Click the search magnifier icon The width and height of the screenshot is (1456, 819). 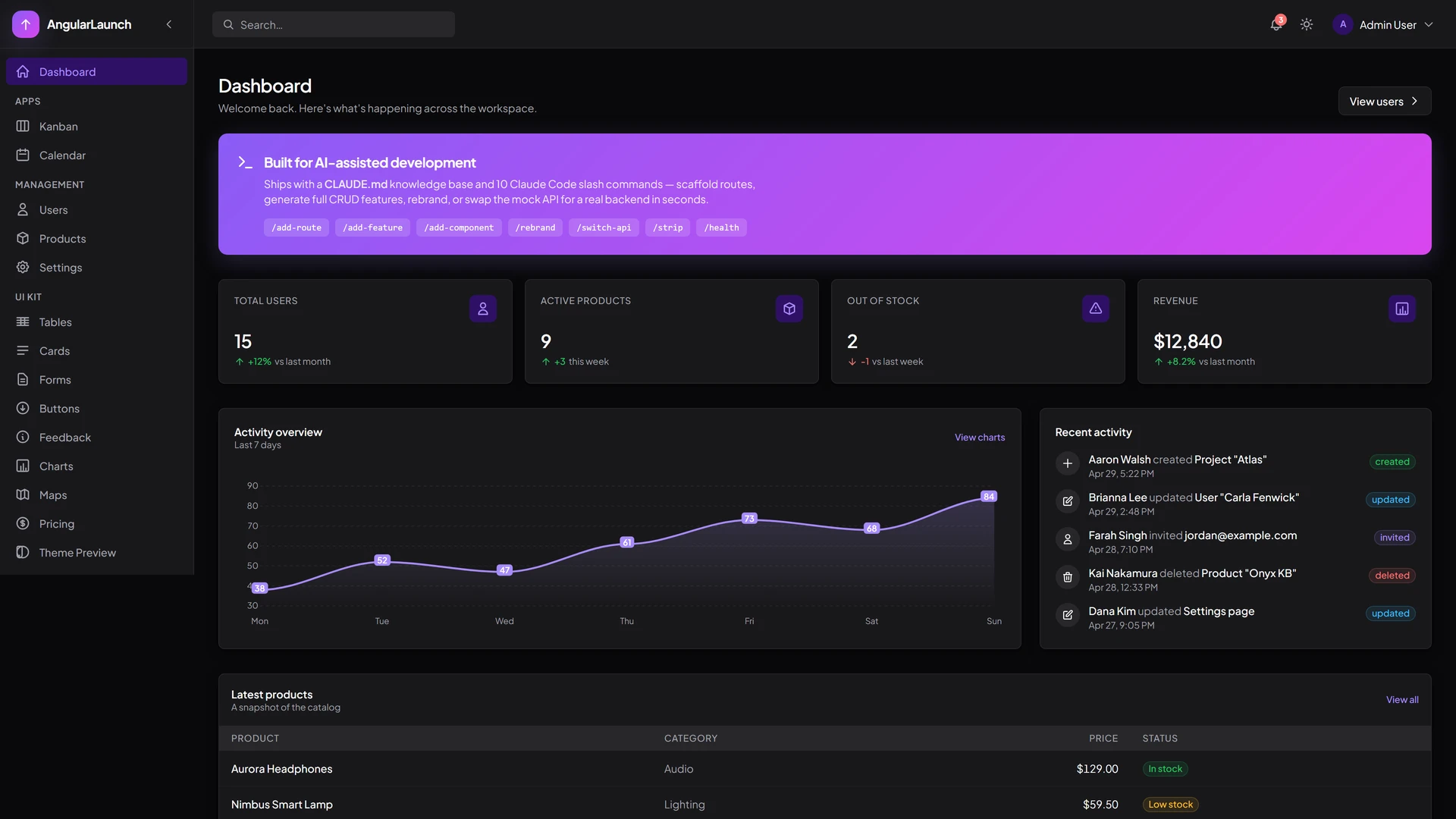(x=228, y=24)
